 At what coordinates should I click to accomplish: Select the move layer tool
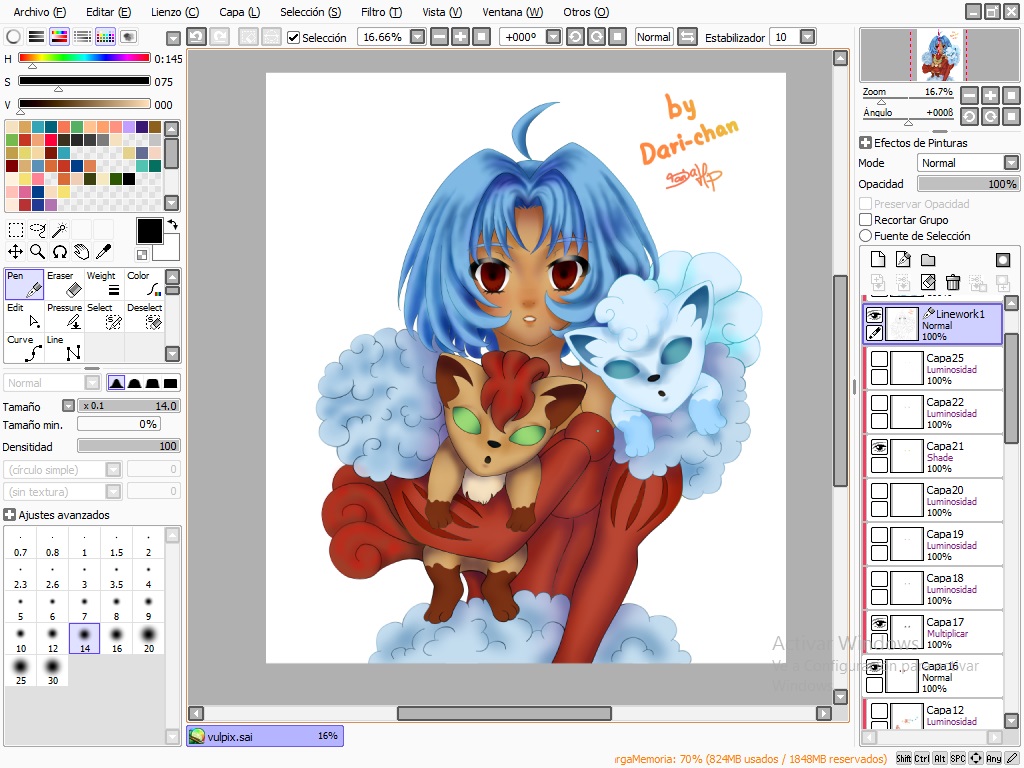16,251
